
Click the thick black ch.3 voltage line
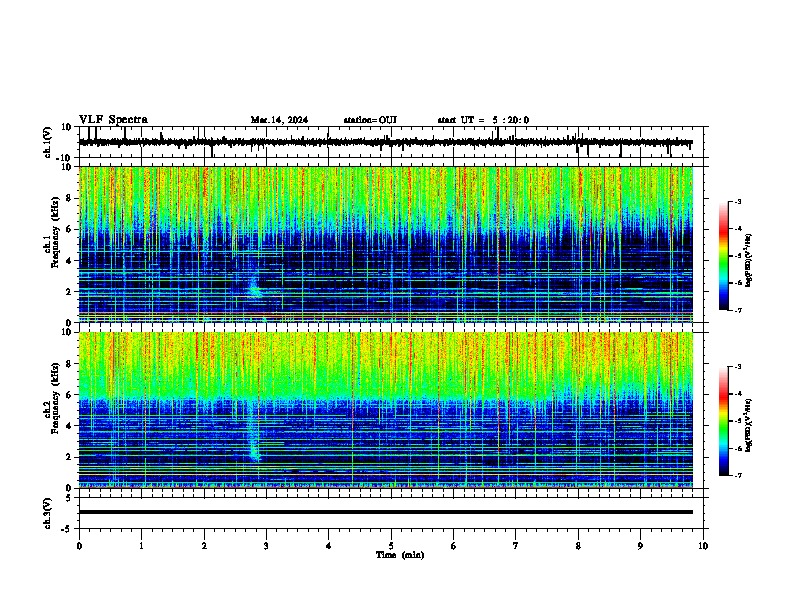point(386,512)
